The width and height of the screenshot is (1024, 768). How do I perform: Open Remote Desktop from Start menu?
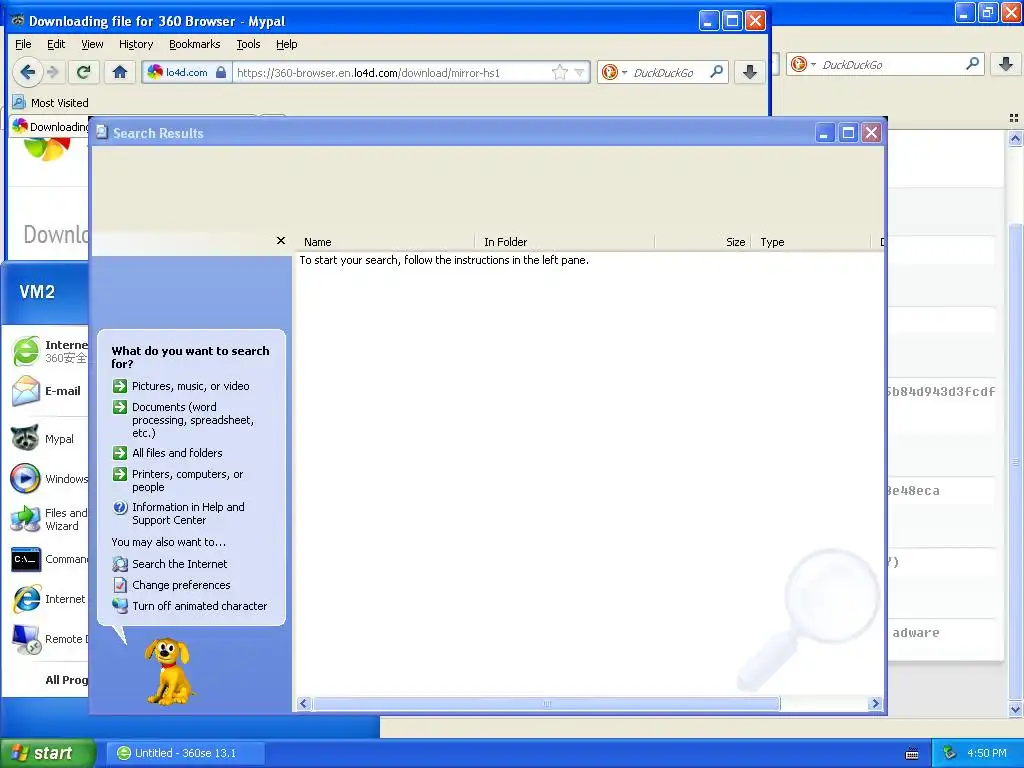coord(51,639)
